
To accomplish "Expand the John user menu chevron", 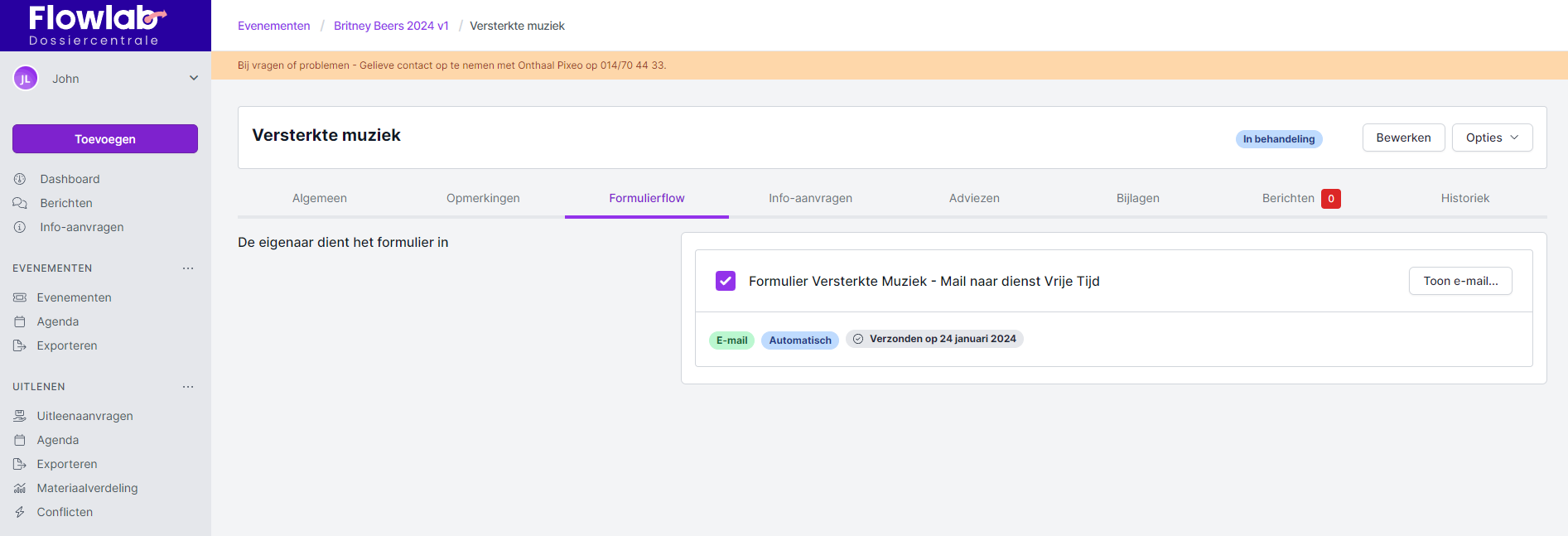I will click(194, 79).
